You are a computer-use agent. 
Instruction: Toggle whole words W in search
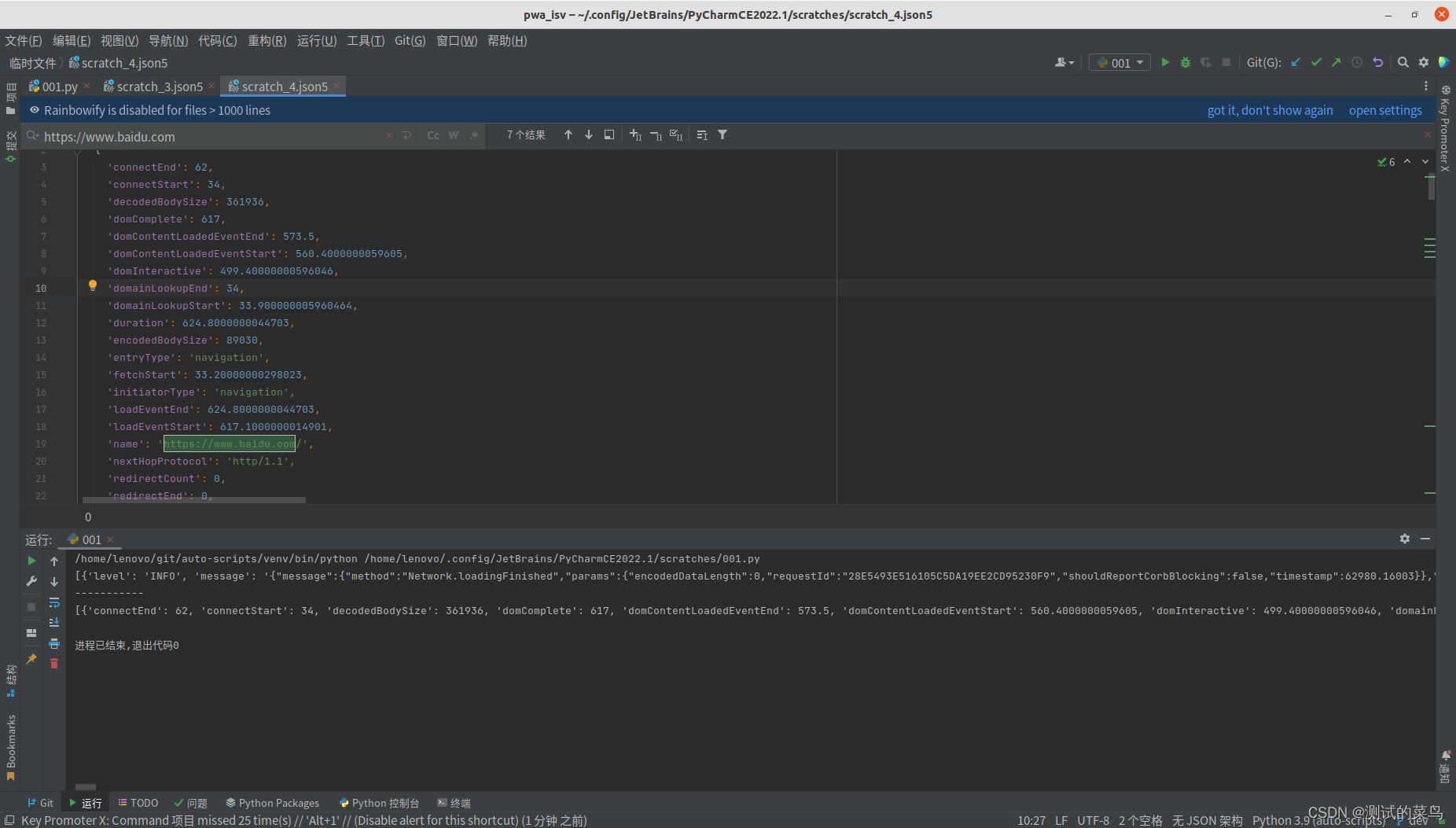tap(454, 135)
